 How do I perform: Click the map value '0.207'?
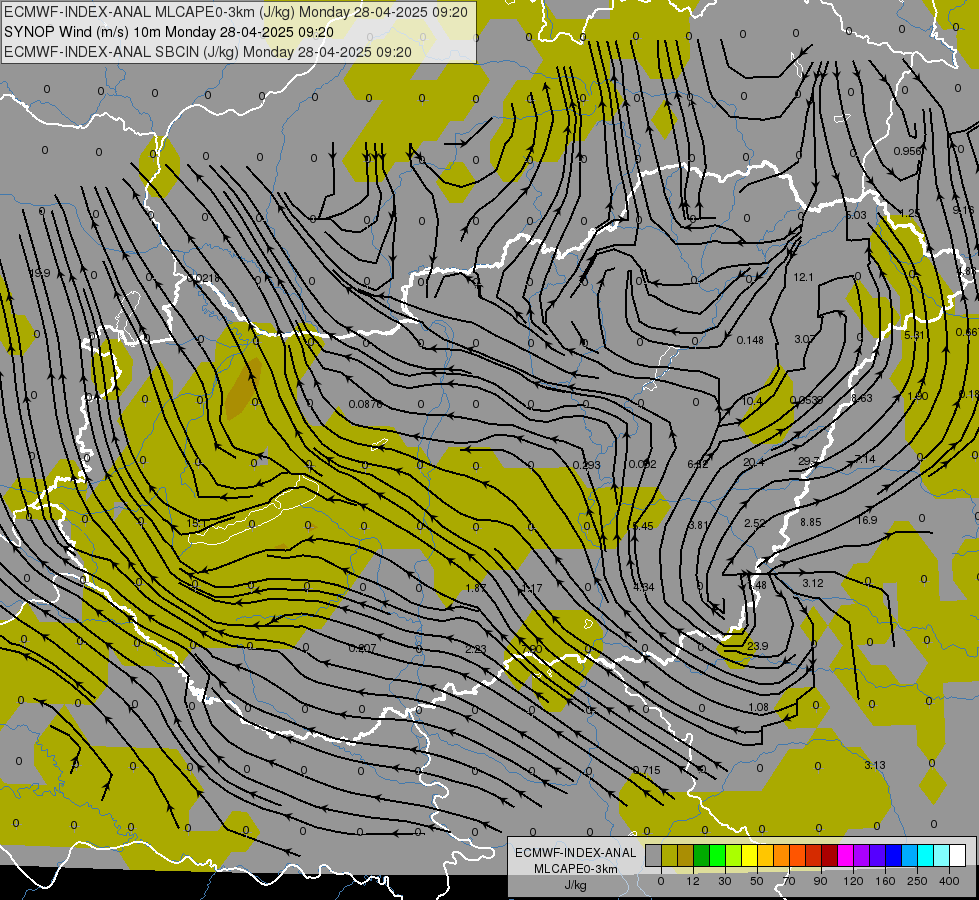pyautogui.click(x=363, y=648)
